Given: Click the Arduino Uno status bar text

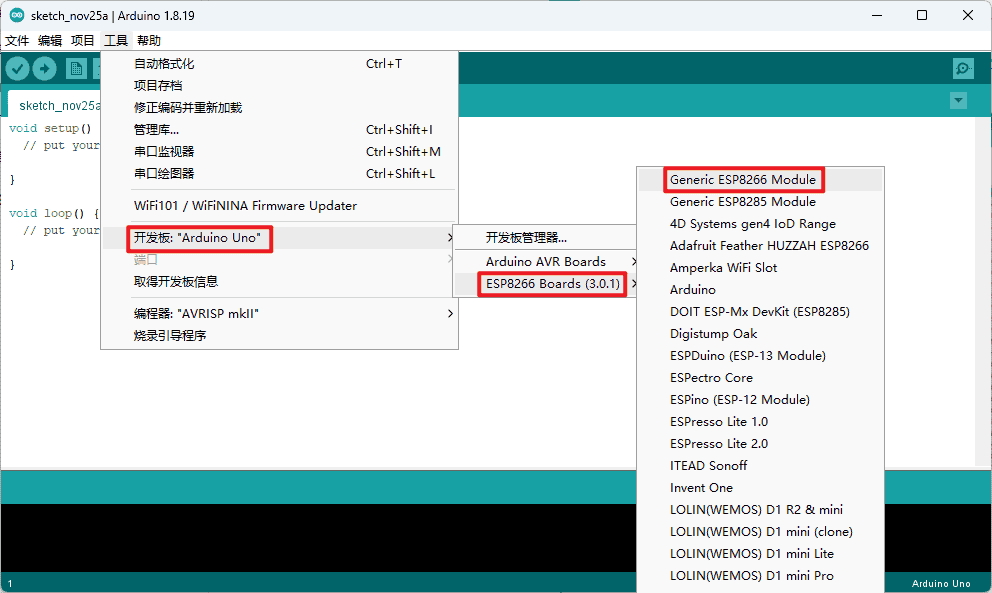Looking at the screenshot, I should point(941,584).
